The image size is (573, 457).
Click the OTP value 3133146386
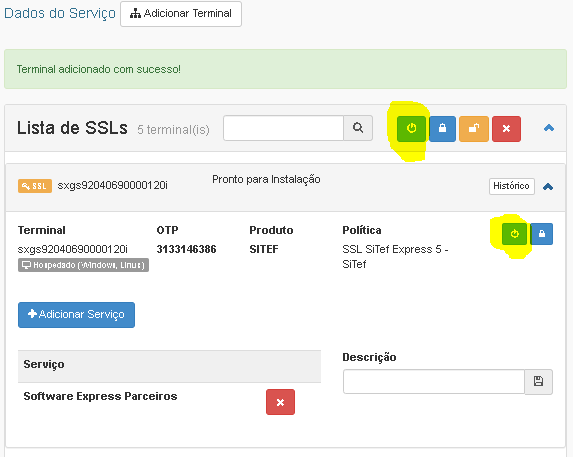point(186,249)
